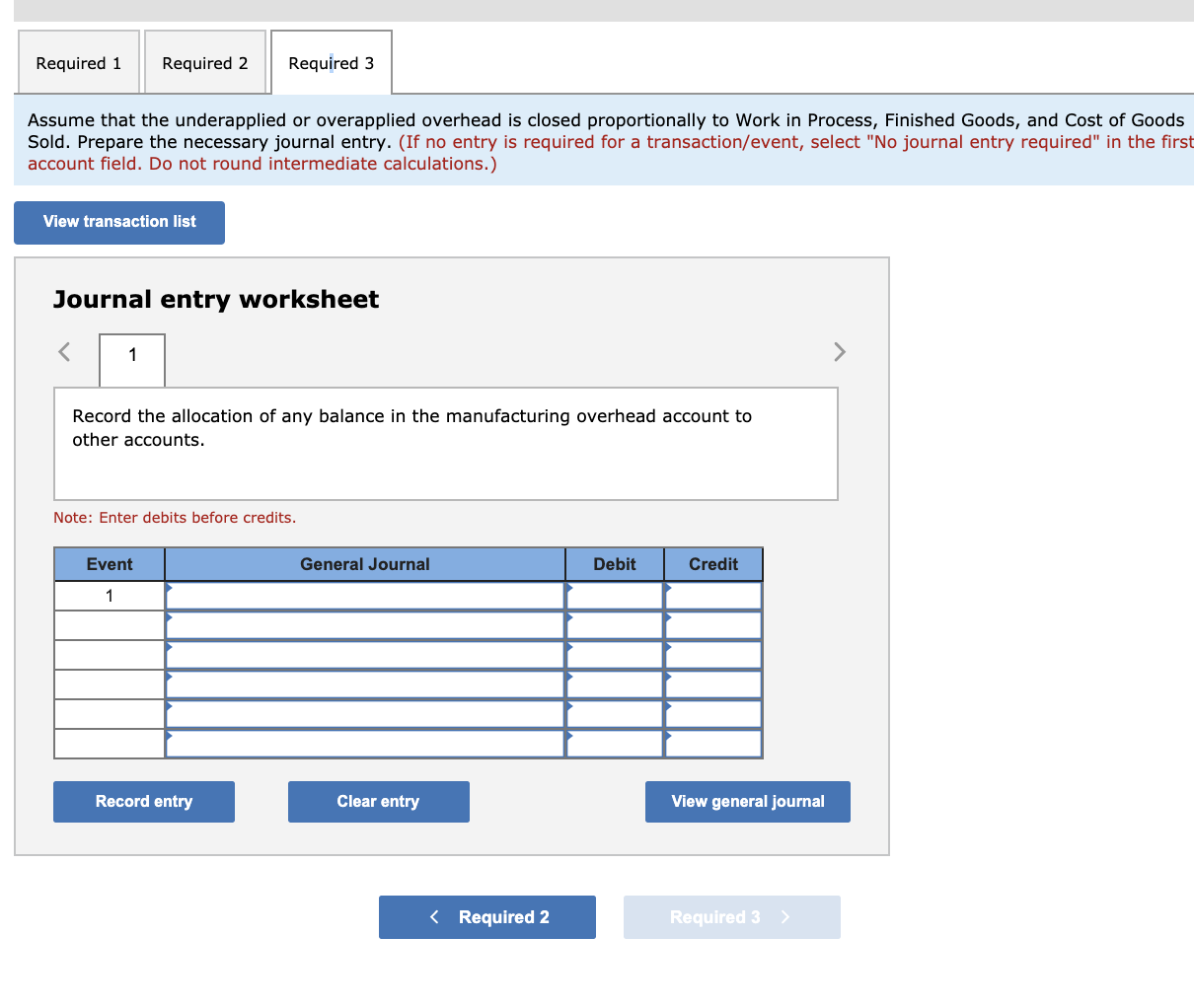Navigate back using the Required 2 button

pos(486,916)
